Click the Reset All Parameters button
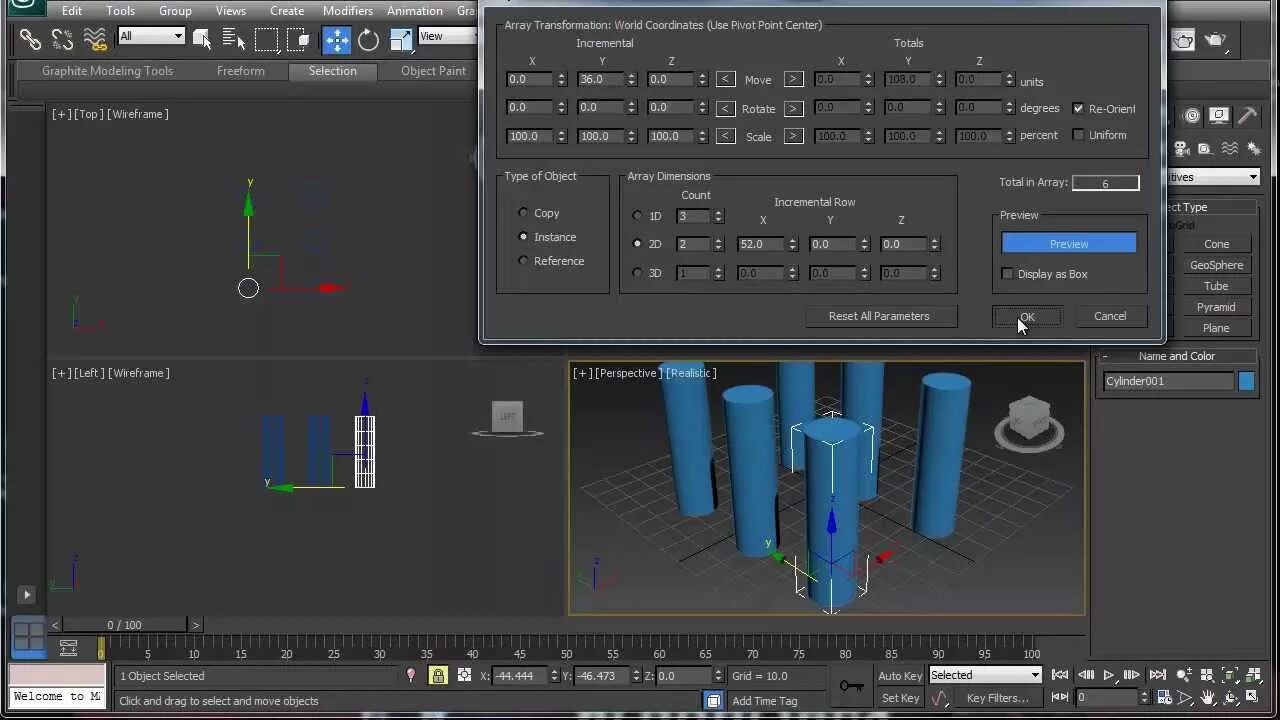Image resolution: width=1280 pixels, height=720 pixels. pyautogui.click(x=879, y=316)
